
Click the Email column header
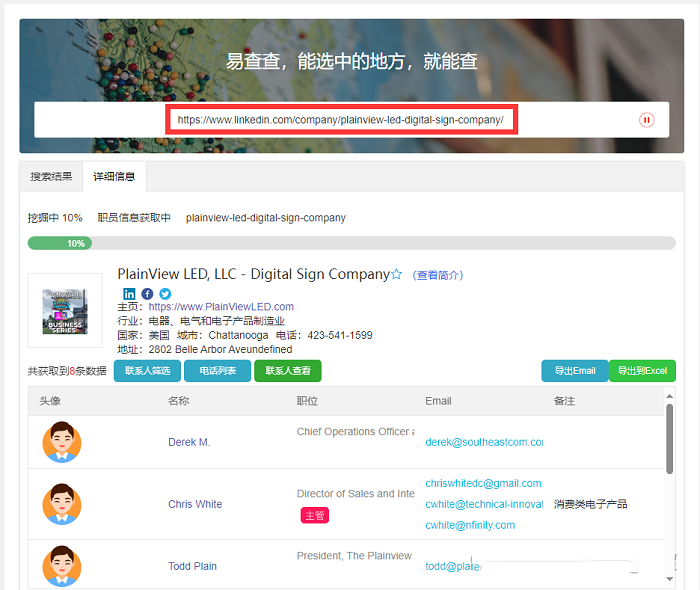coord(438,401)
